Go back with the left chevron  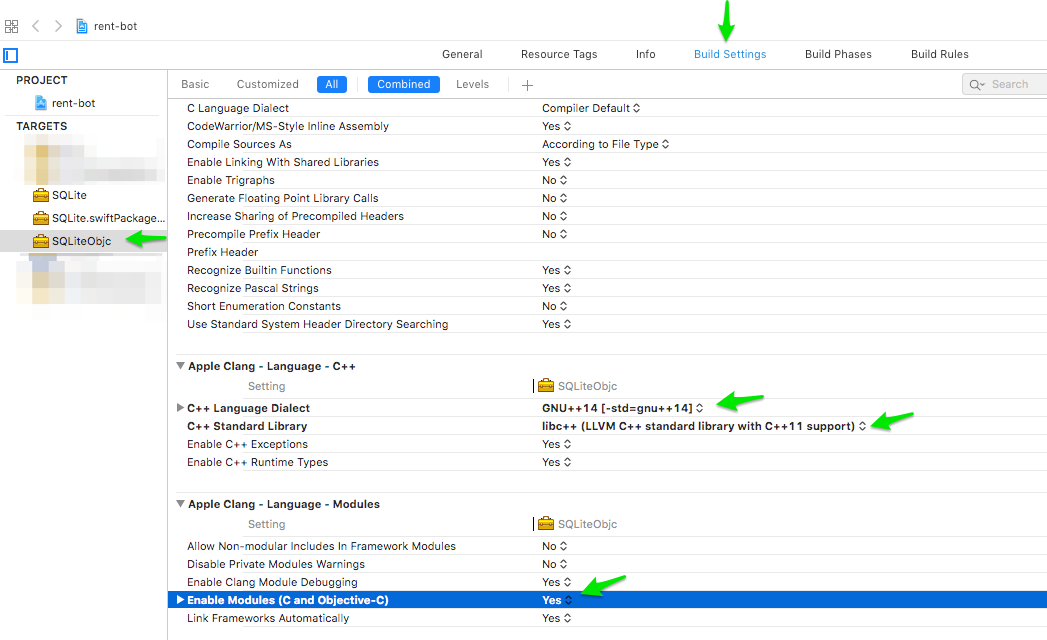pyautogui.click(x=36, y=26)
